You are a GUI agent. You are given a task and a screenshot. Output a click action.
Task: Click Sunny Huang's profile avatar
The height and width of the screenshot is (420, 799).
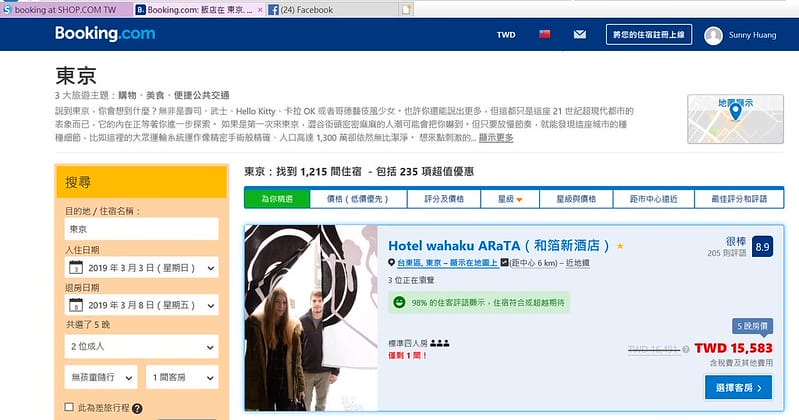(x=713, y=36)
